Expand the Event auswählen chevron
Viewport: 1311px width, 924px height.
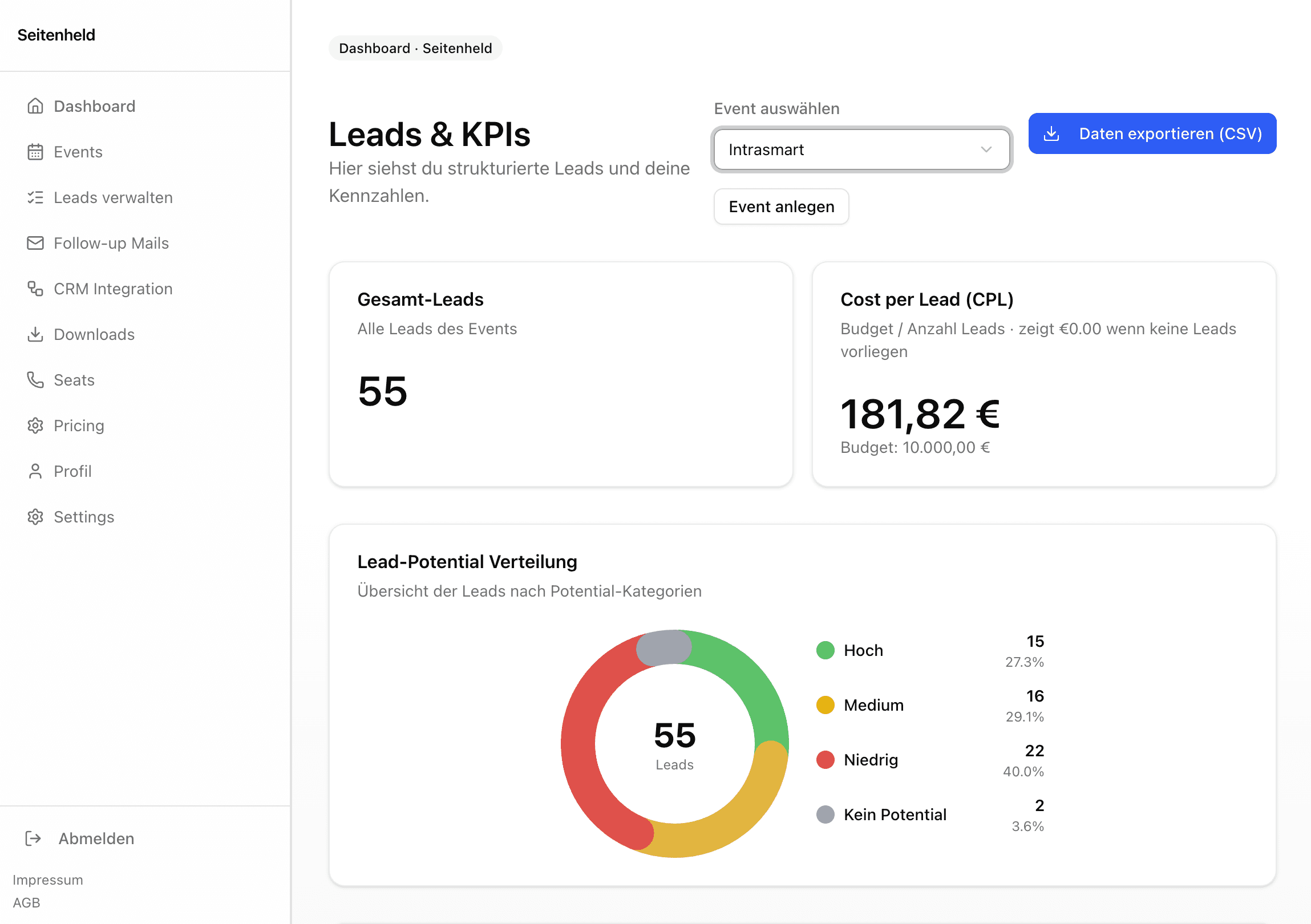[986, 149]
